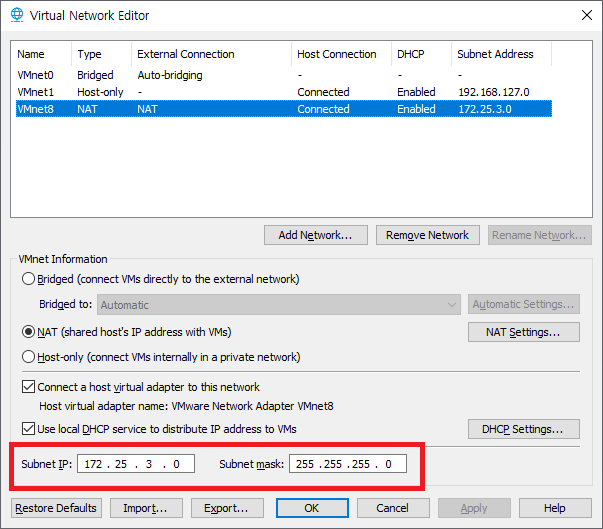Open the Bridged to Automatic dropdown
Image resolution: width=603 pixels, height=529 pixels.
click(279, 304)
